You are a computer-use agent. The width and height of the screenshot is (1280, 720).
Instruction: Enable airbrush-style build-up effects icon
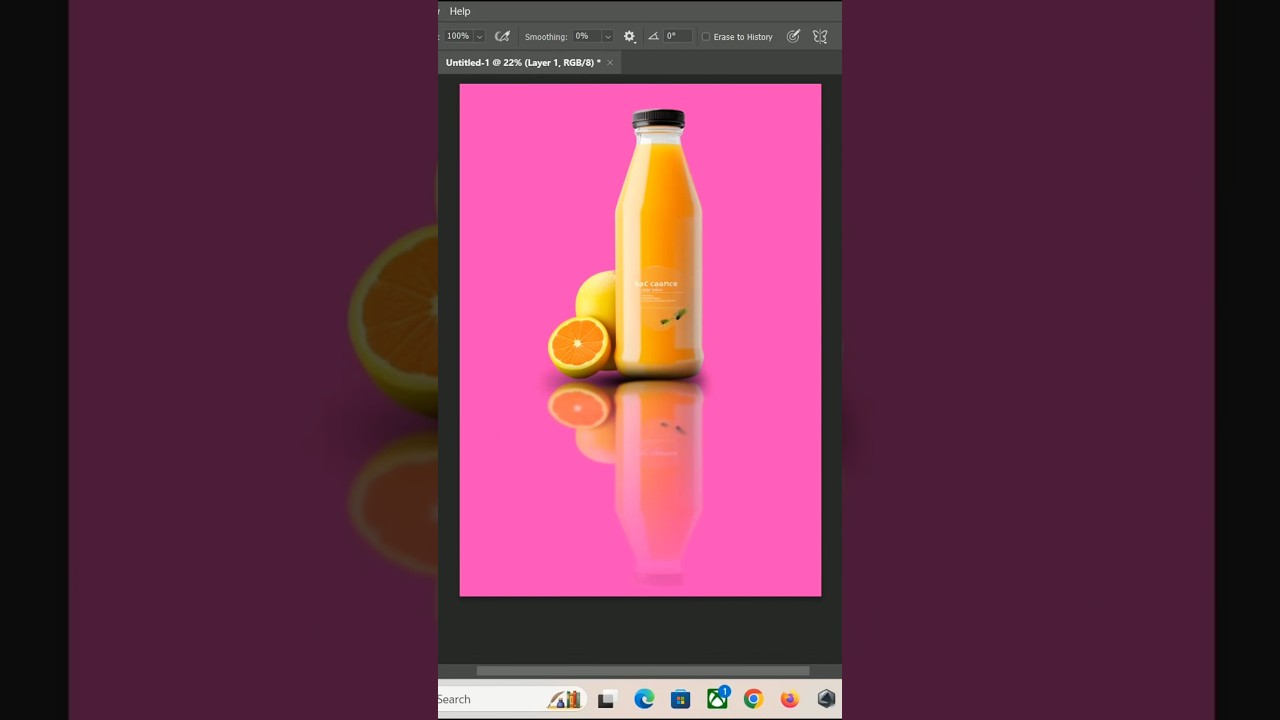(x=502, y=37)
